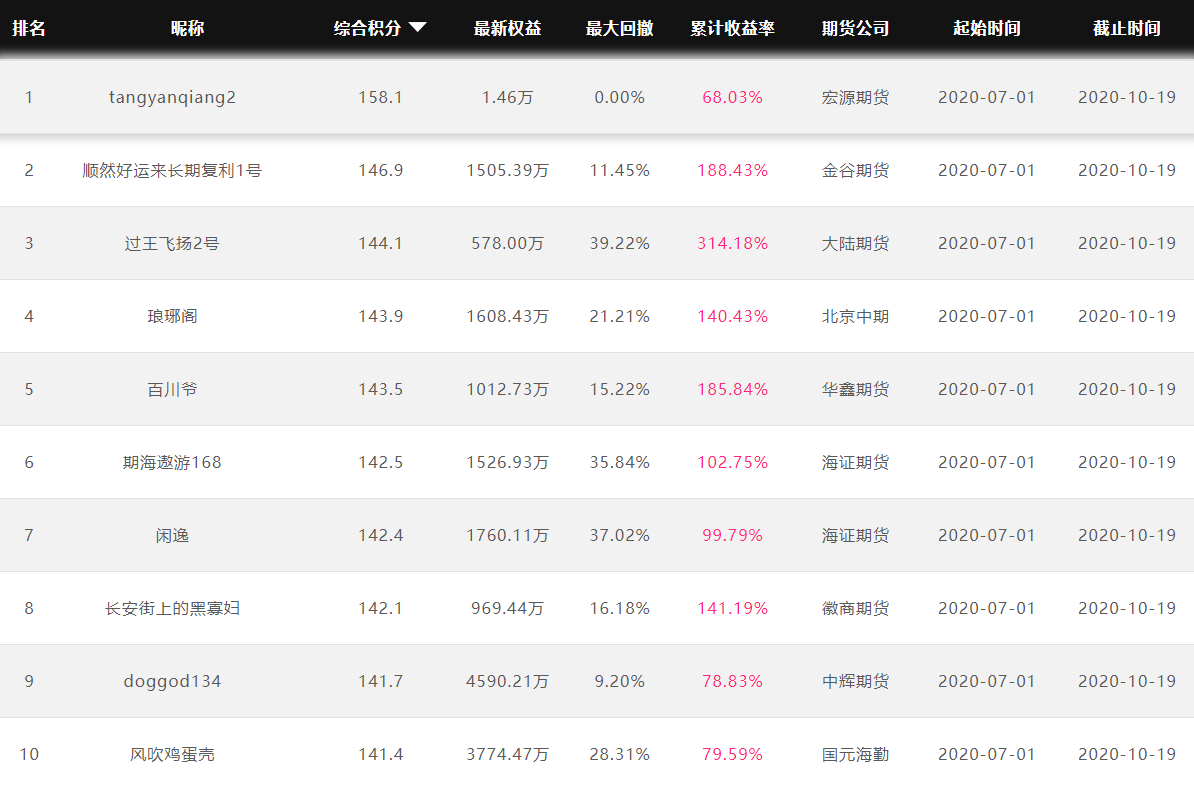
Task: Open trader 百川爷
Action: tap(172, 389)
